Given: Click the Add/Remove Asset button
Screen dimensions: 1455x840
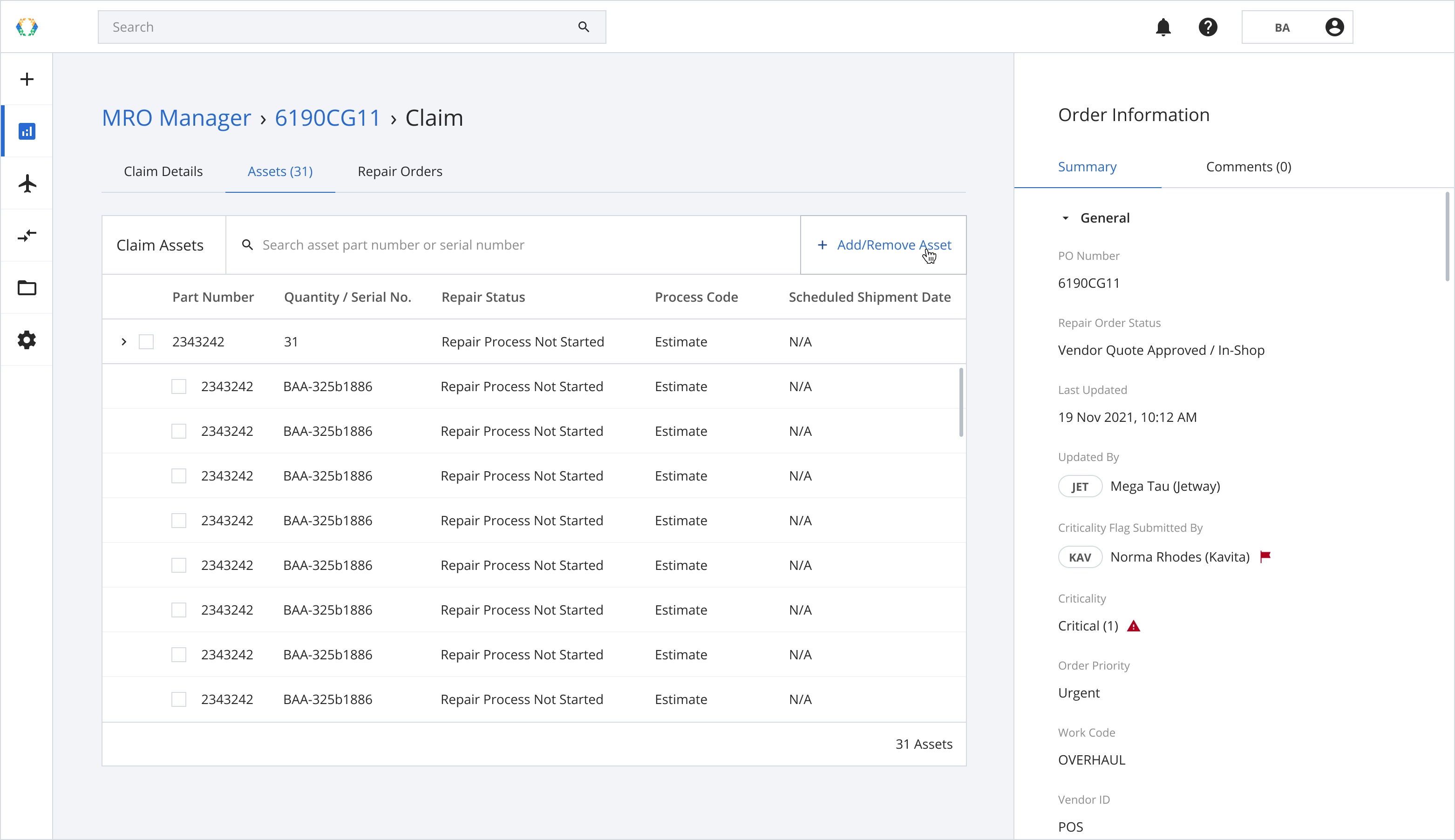Looking at the screenshot, I should pos(883,245).
